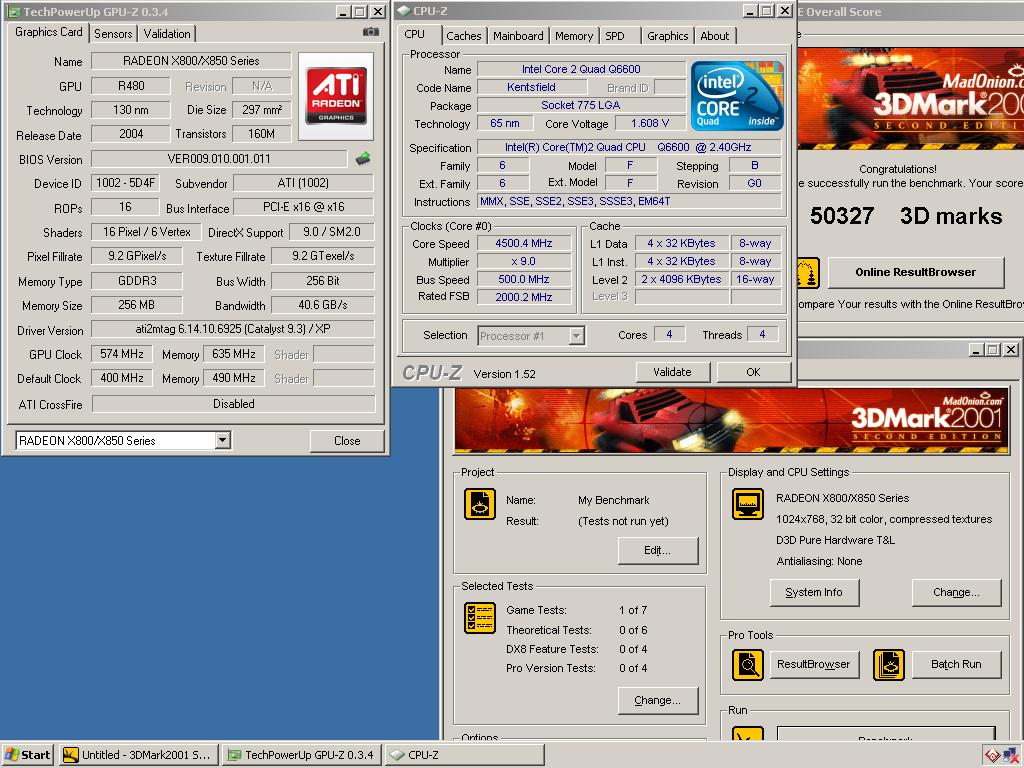Click the Close button in GPU-Z

point(347,441)
